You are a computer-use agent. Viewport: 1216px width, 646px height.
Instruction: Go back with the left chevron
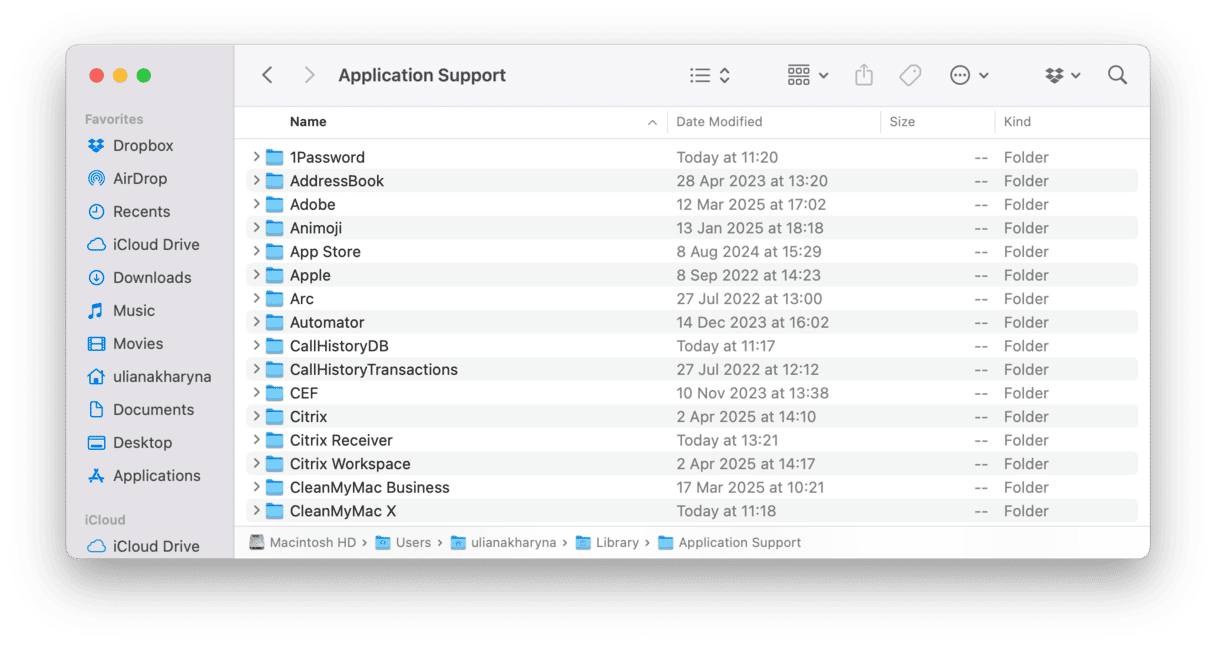click(267, 75)
